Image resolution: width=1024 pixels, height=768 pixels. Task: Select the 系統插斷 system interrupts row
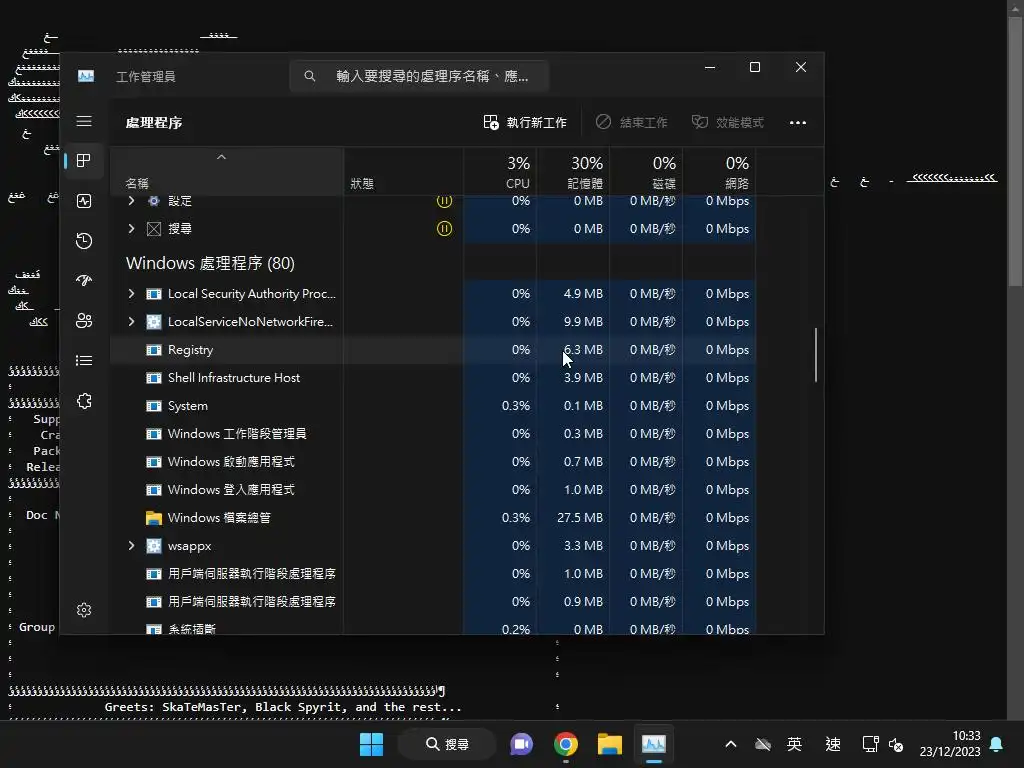(432, 628)
